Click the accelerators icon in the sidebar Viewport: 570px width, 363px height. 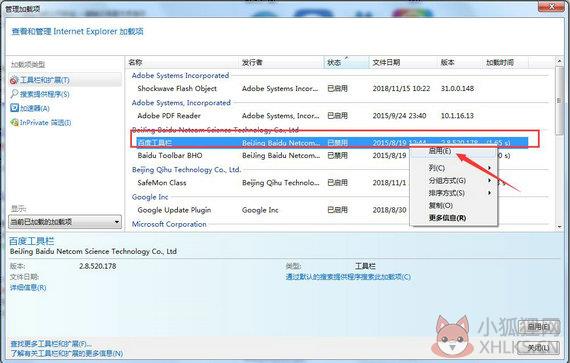14,108
